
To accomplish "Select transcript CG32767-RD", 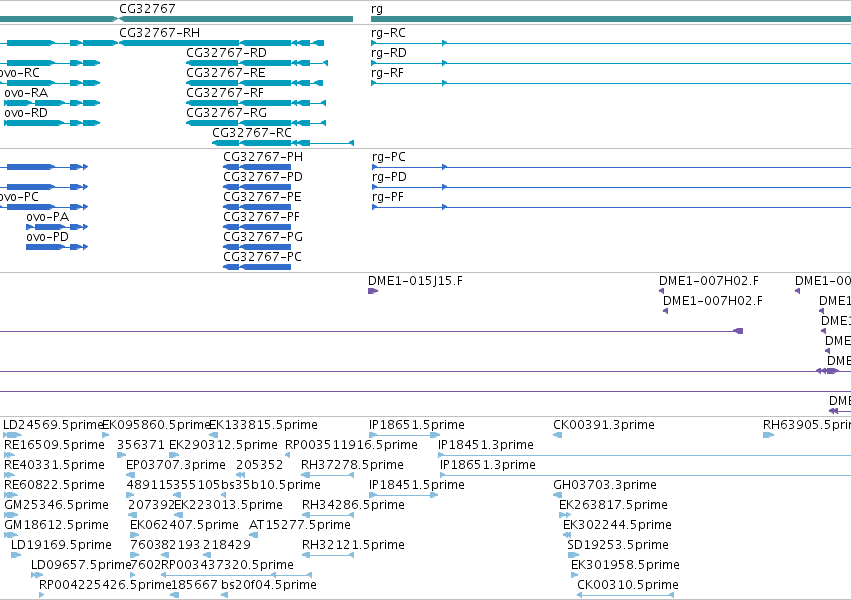I will coord(257,63).
